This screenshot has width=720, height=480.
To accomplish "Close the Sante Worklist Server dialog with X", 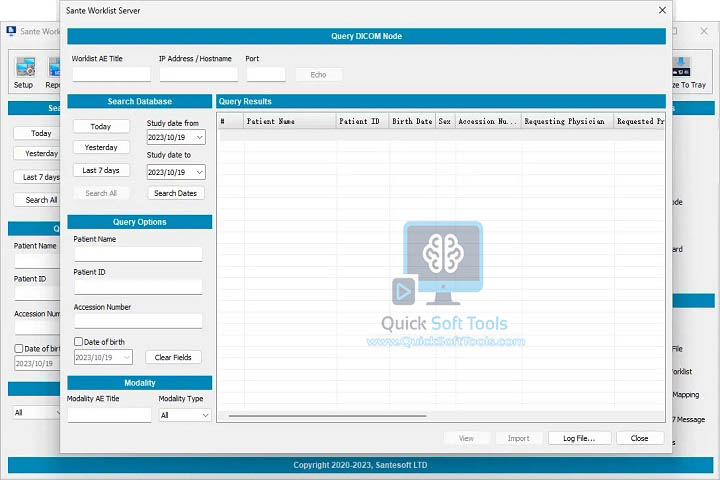I will coord(662,10).
